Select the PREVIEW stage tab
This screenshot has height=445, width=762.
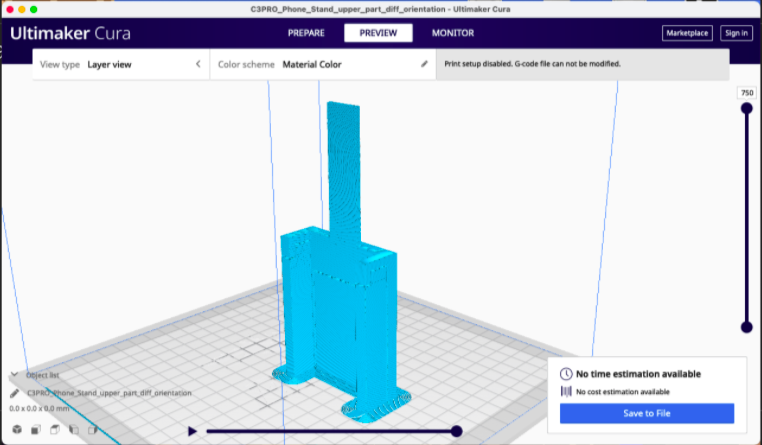(378, 33)
